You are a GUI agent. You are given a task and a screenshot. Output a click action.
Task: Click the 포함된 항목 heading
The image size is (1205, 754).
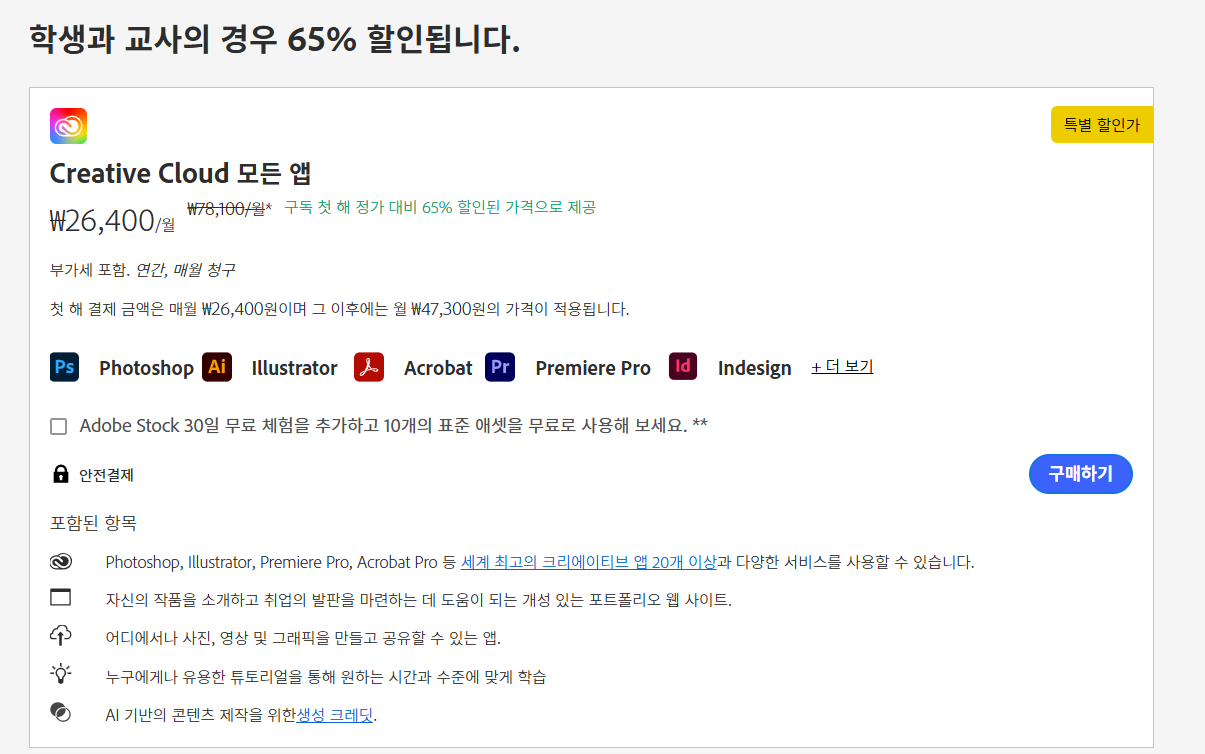(93, 523)
